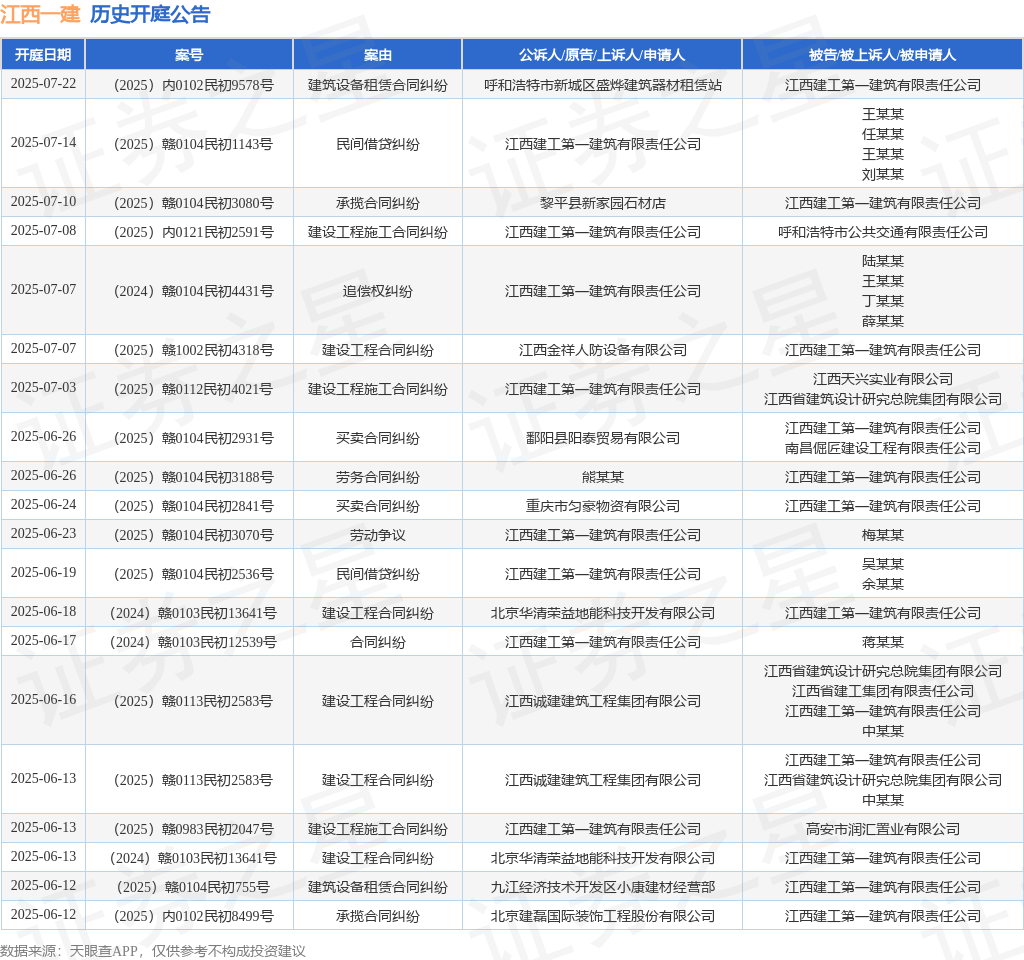The image size is (1024, 960).
Task: Click the 公诉人/原告/上诉人/申请人 column header
Action: pyautogui.click(x=602, y=55)
